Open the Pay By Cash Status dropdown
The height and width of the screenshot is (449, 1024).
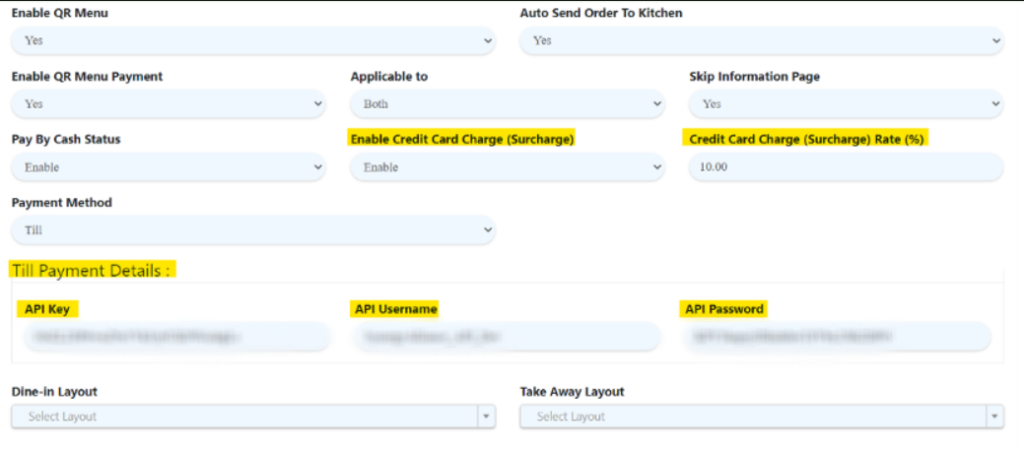pos(168,167)
